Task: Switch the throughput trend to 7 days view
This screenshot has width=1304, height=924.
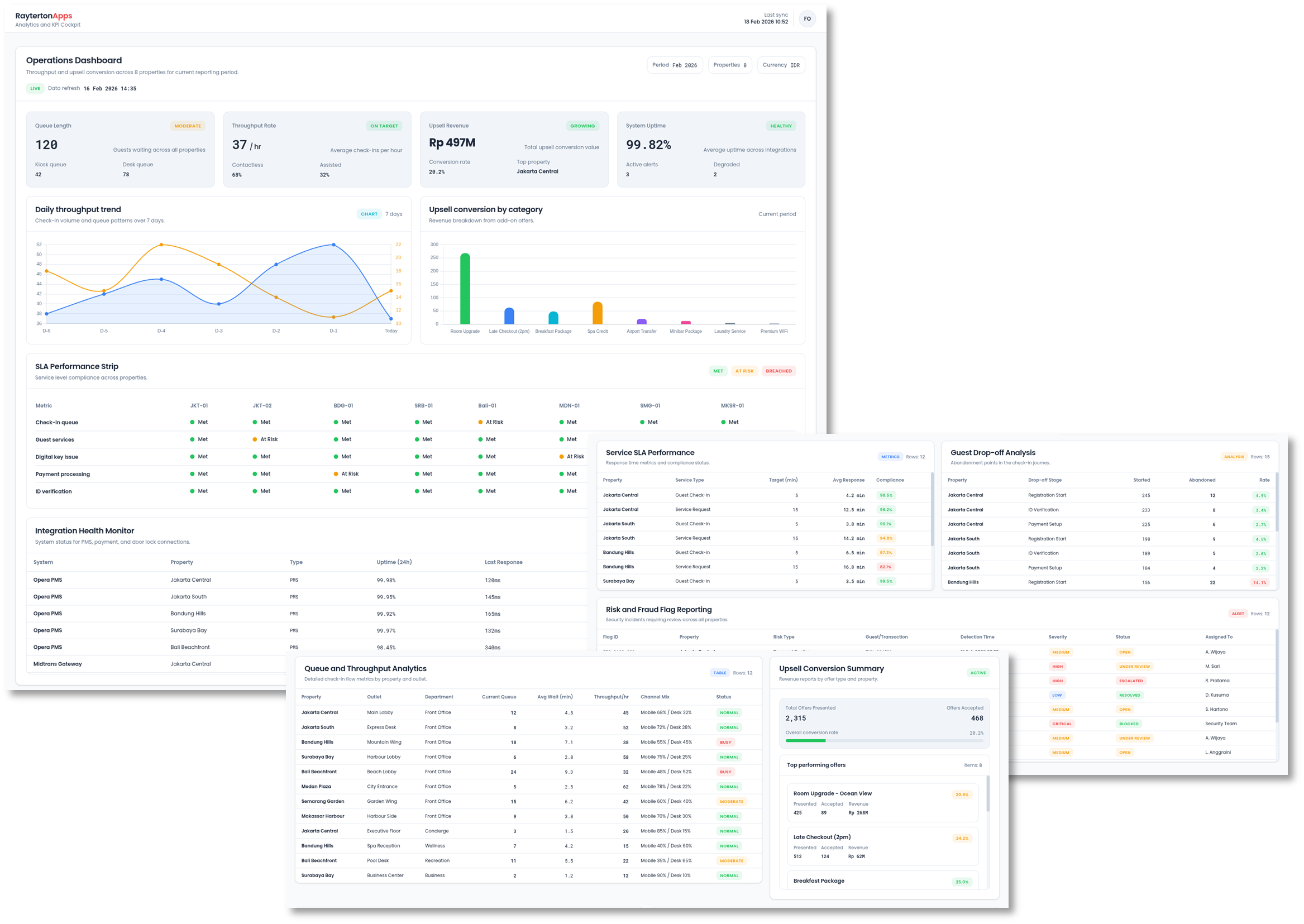Action: (393, 214)
